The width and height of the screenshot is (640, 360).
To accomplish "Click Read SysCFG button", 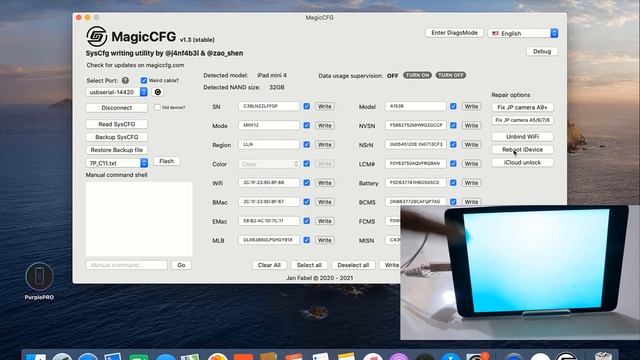I will tap(117, 124).
